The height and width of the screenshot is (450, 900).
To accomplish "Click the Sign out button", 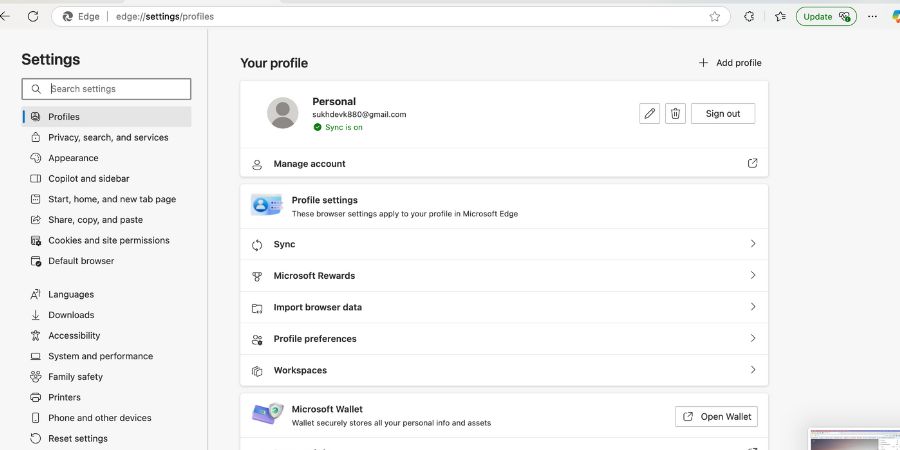I will point(723,114).
